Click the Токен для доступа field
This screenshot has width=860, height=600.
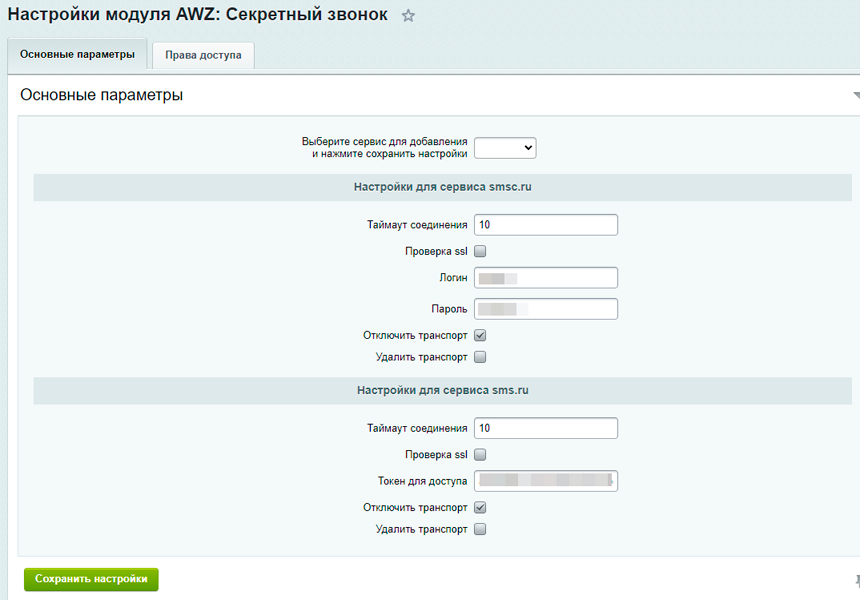tap(545, 480)
